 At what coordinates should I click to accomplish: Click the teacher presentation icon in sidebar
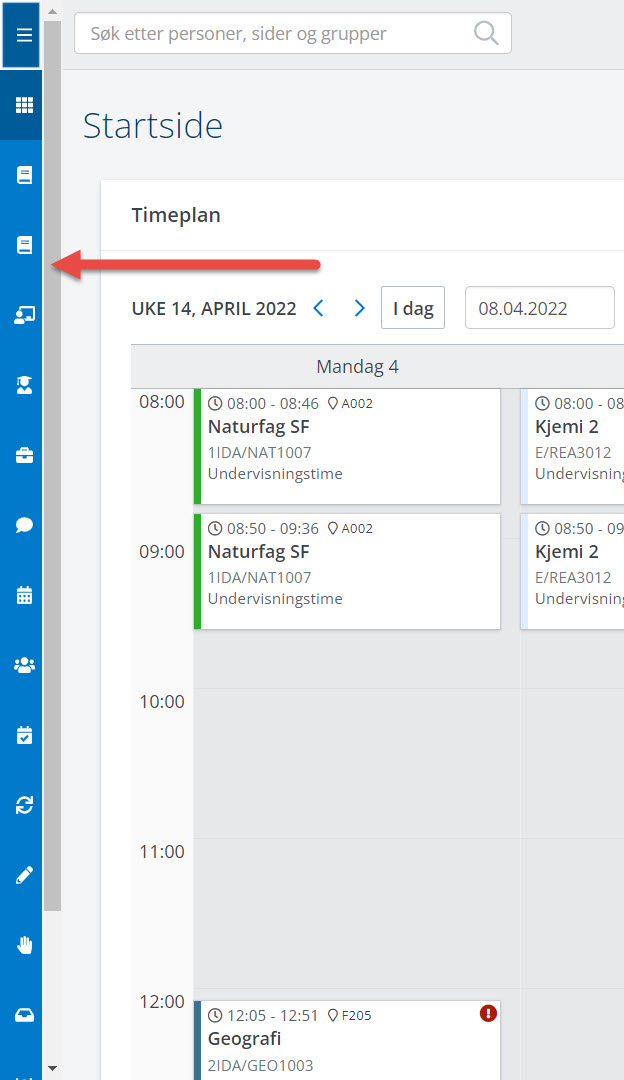[x=24, y=315]
